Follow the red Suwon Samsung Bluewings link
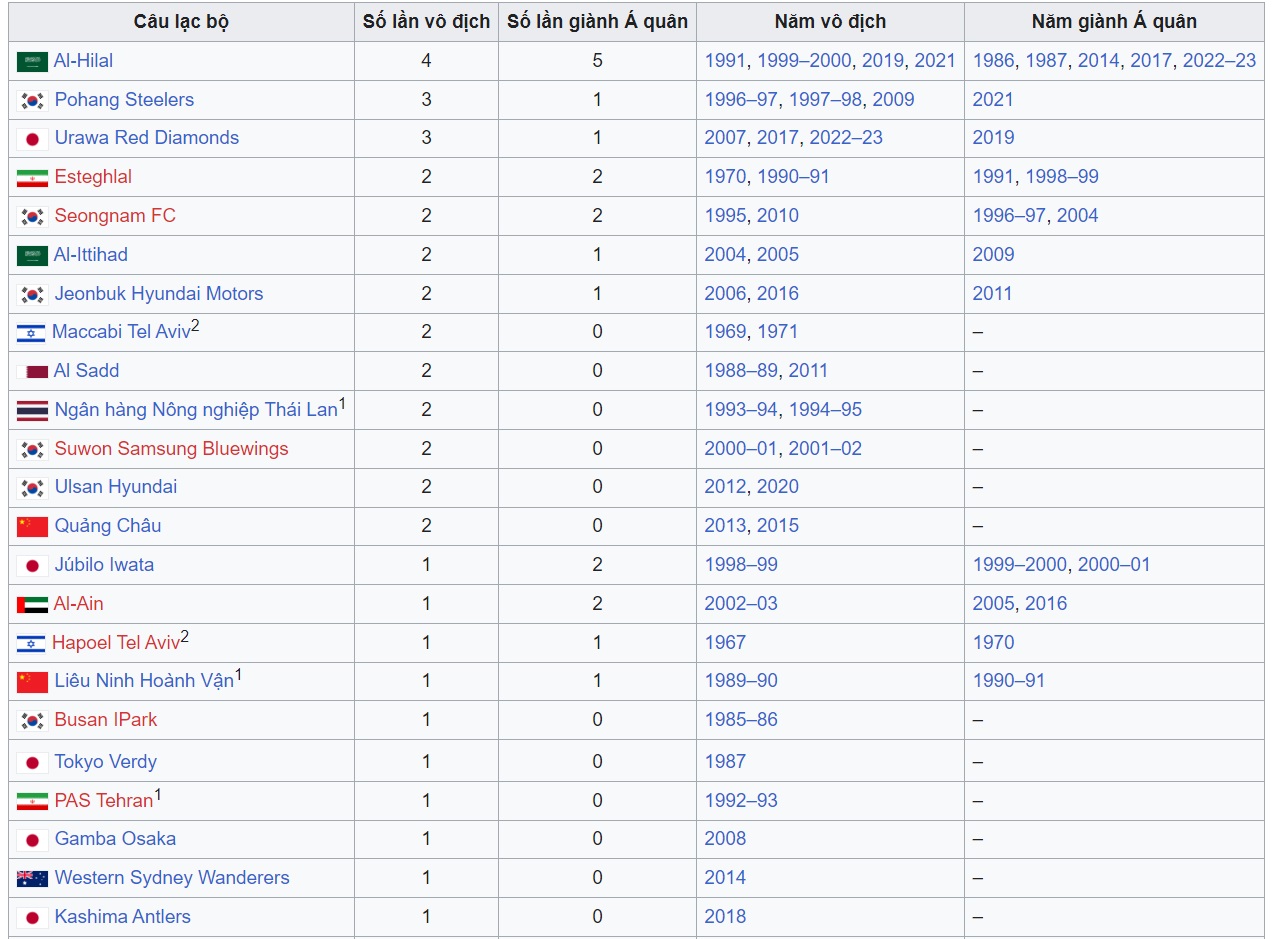The height and width of the screenshot is (939, 1275). (x=171, y=449)
